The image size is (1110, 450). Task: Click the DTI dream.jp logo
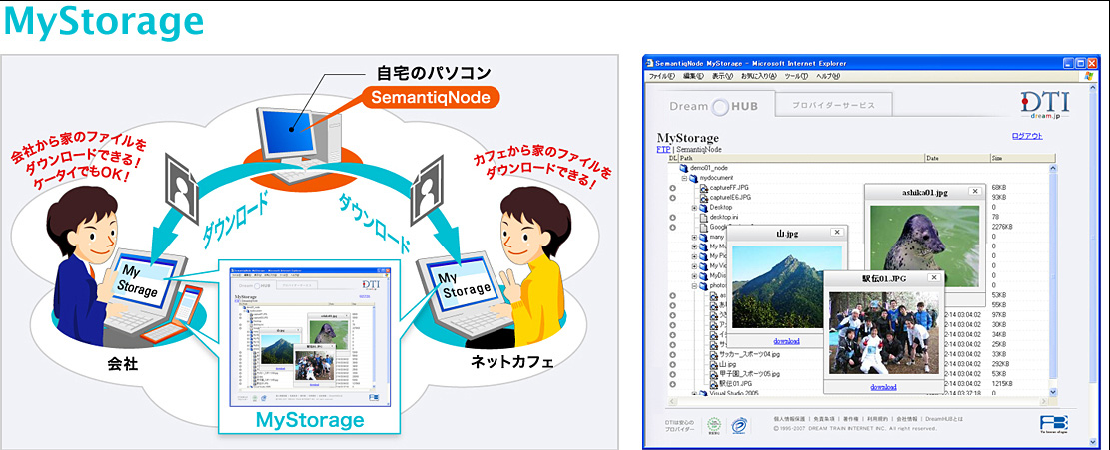1045,105
